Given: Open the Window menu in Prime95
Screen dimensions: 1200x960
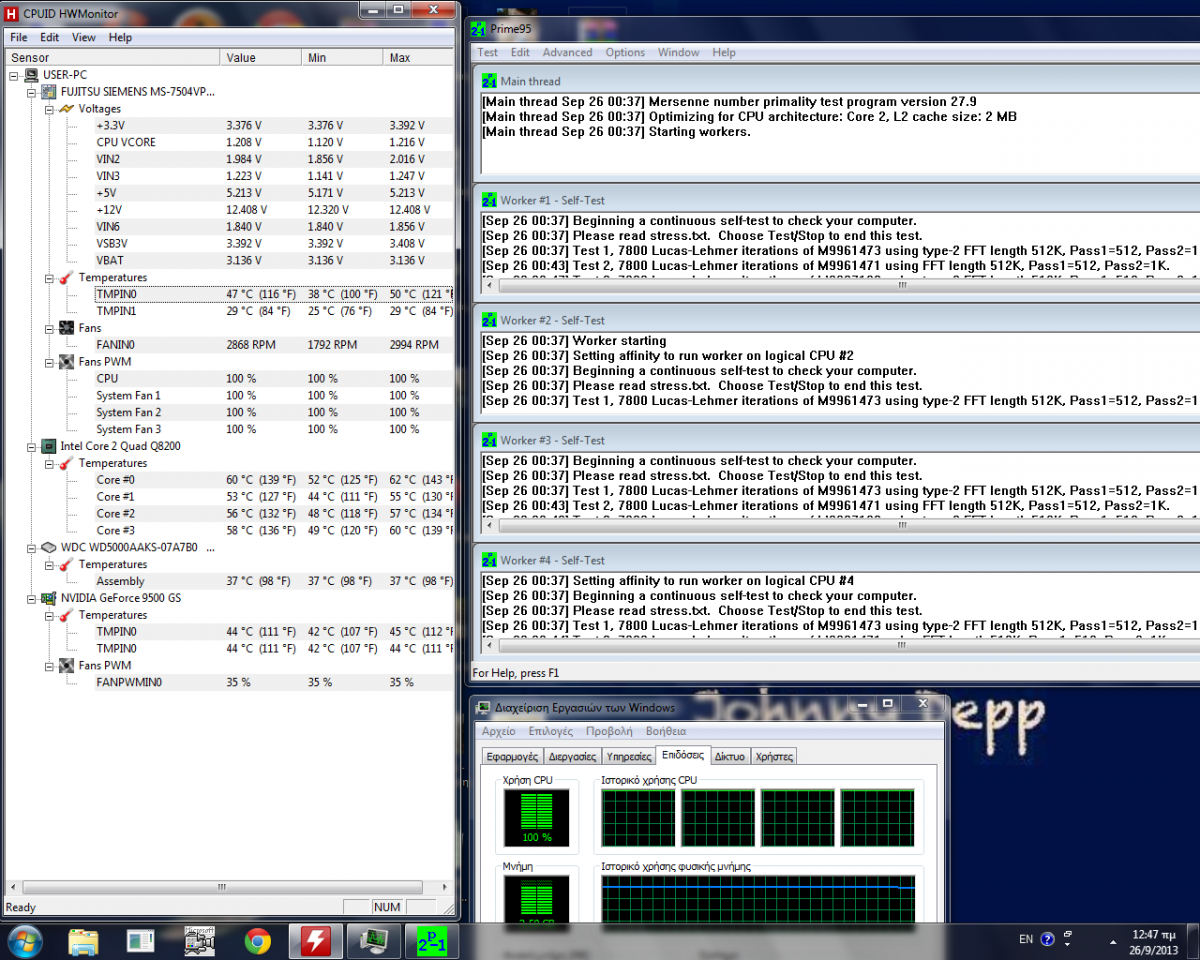Looking at the screenshot, I should [x=678, y=52].
